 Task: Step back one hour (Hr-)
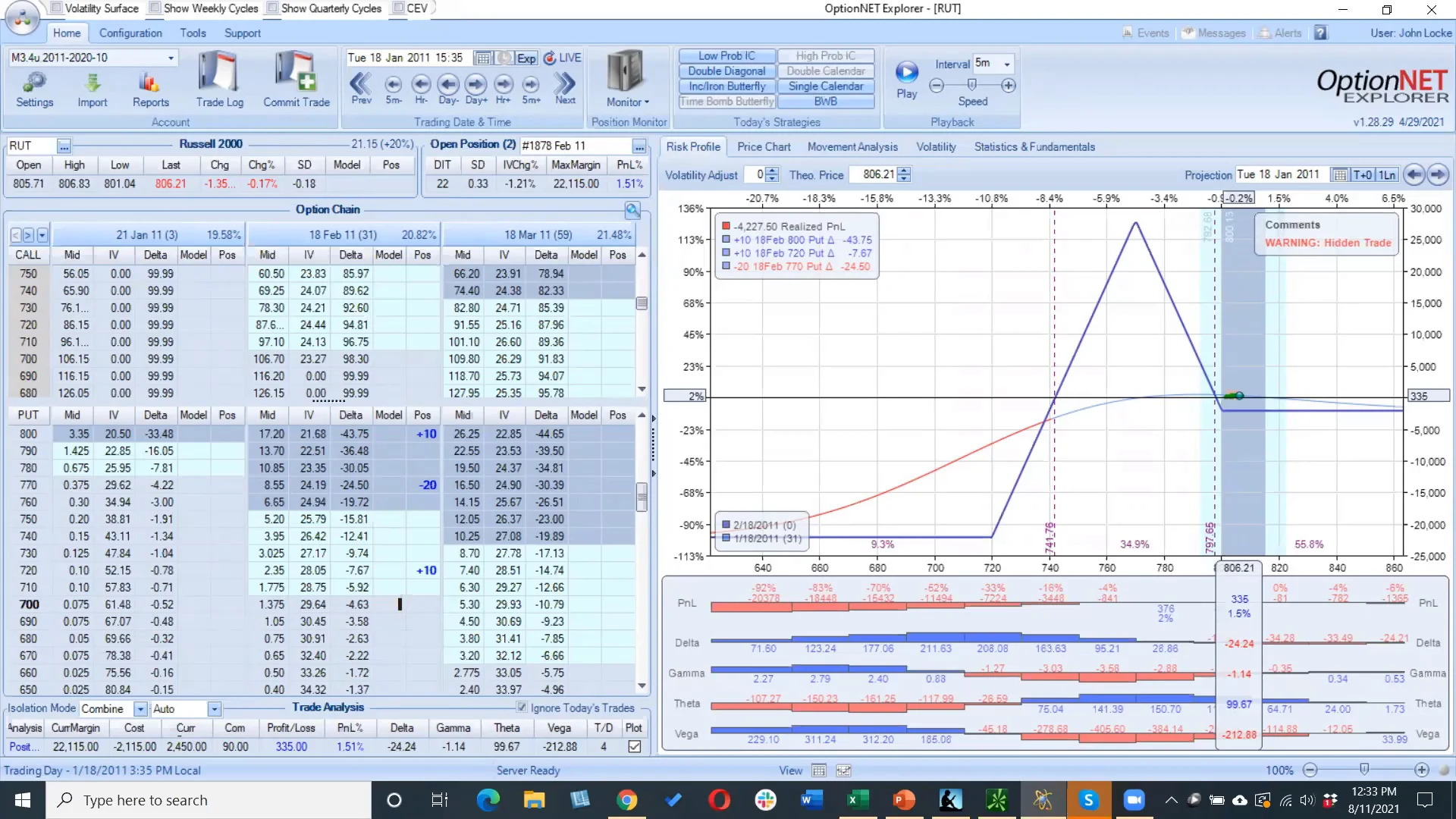click(421, 87)
